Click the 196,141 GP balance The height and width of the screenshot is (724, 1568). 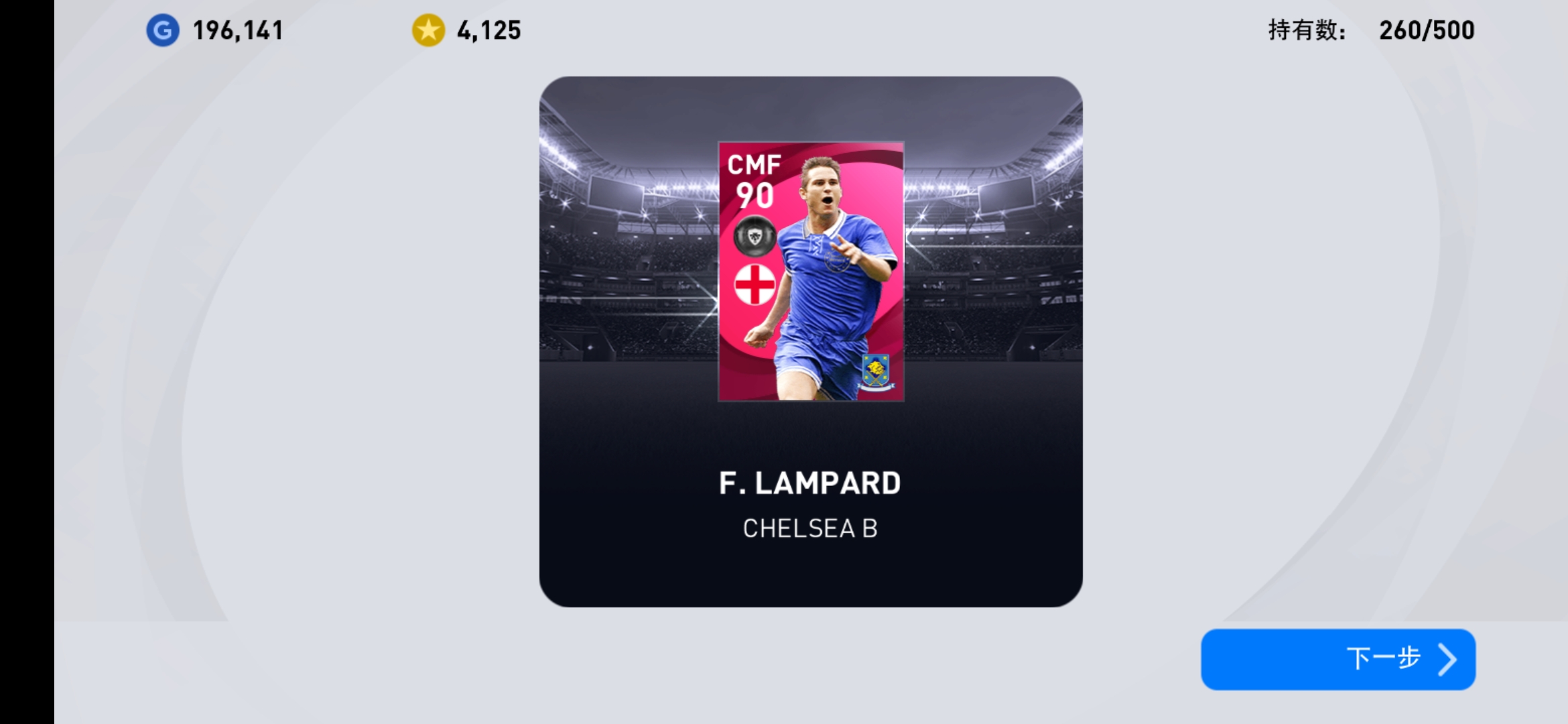[x=239, y=30]
